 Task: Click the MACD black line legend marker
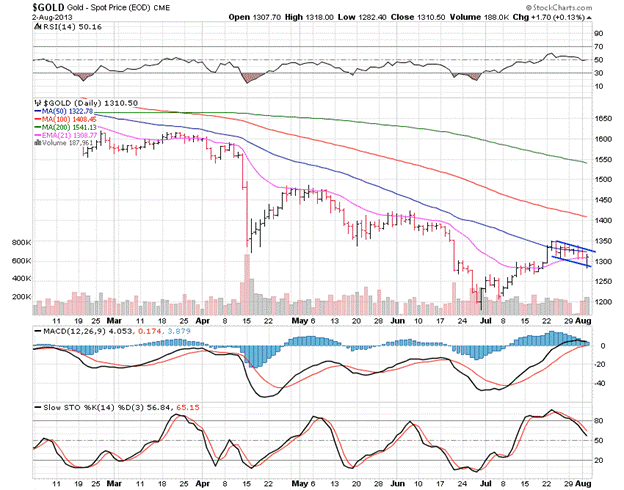pyautogui.click(x=38, y=331)
